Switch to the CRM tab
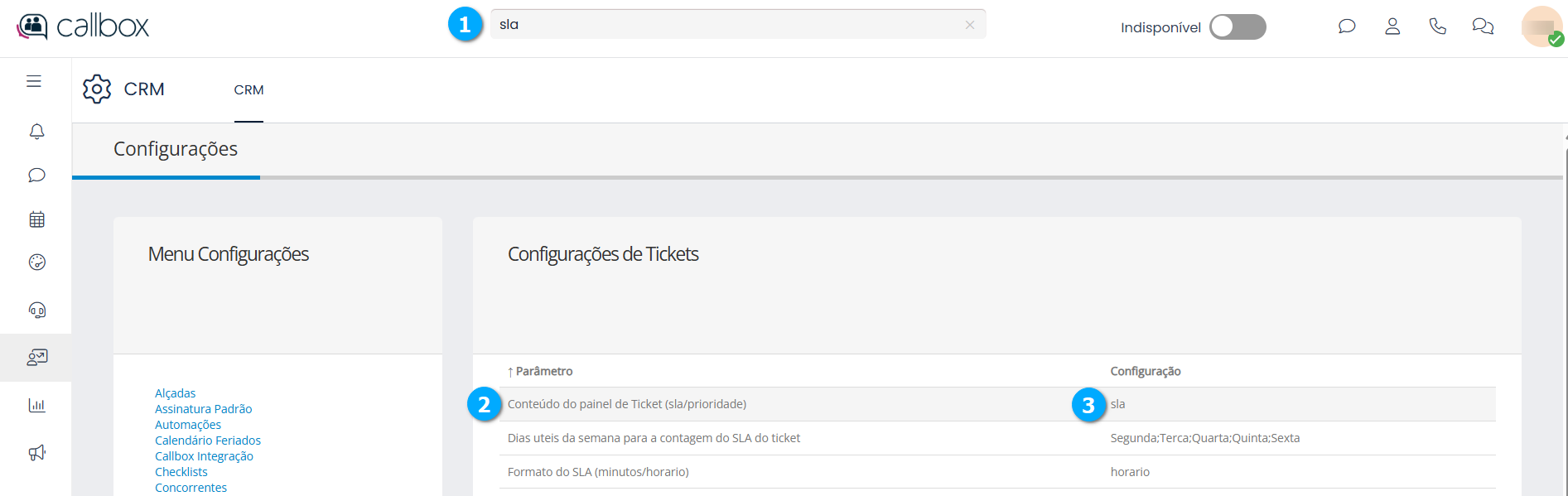1568x496 pixels. (x=248, y=90)
